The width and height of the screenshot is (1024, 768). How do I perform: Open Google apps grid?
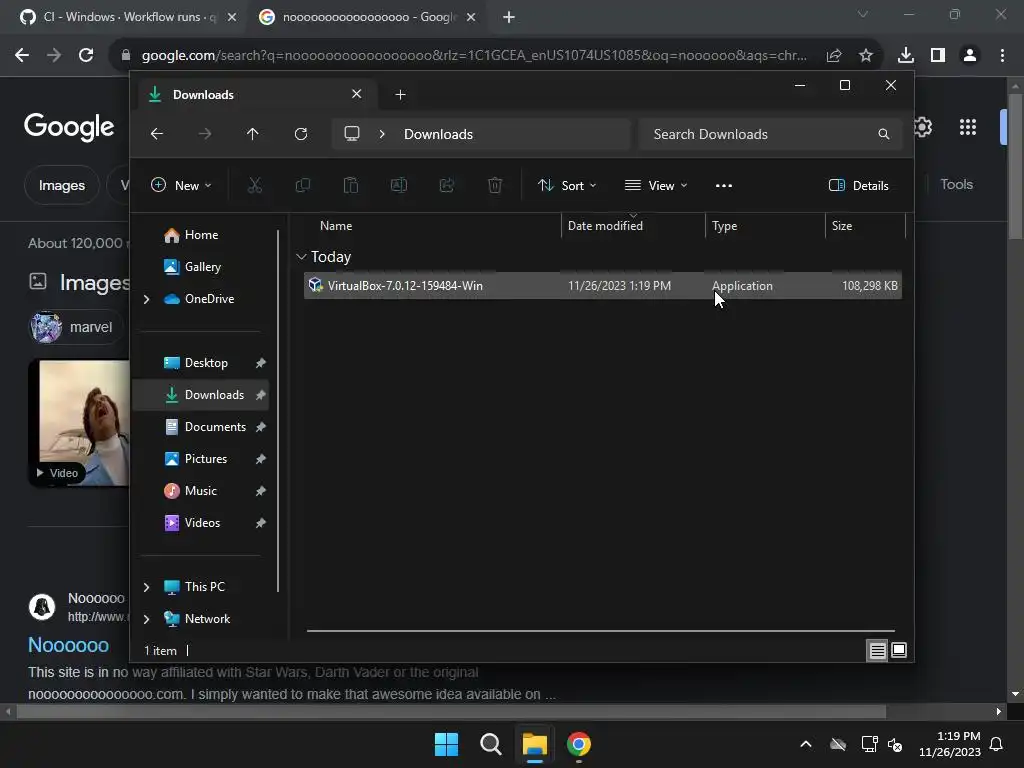click(968, 127)
